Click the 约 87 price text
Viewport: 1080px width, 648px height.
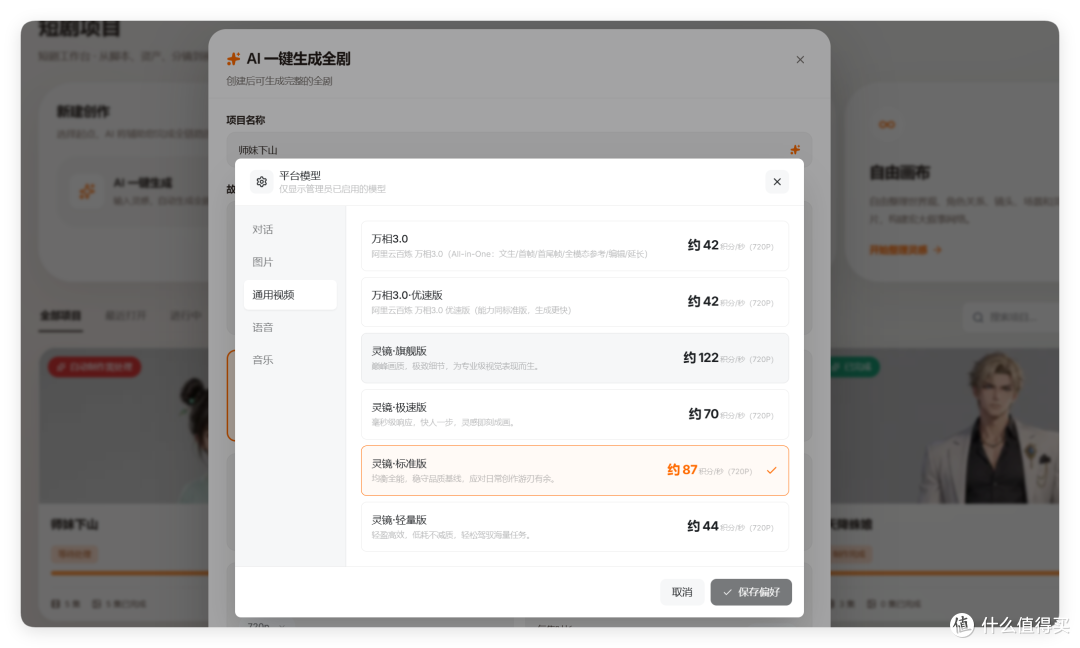pos(682,470)
